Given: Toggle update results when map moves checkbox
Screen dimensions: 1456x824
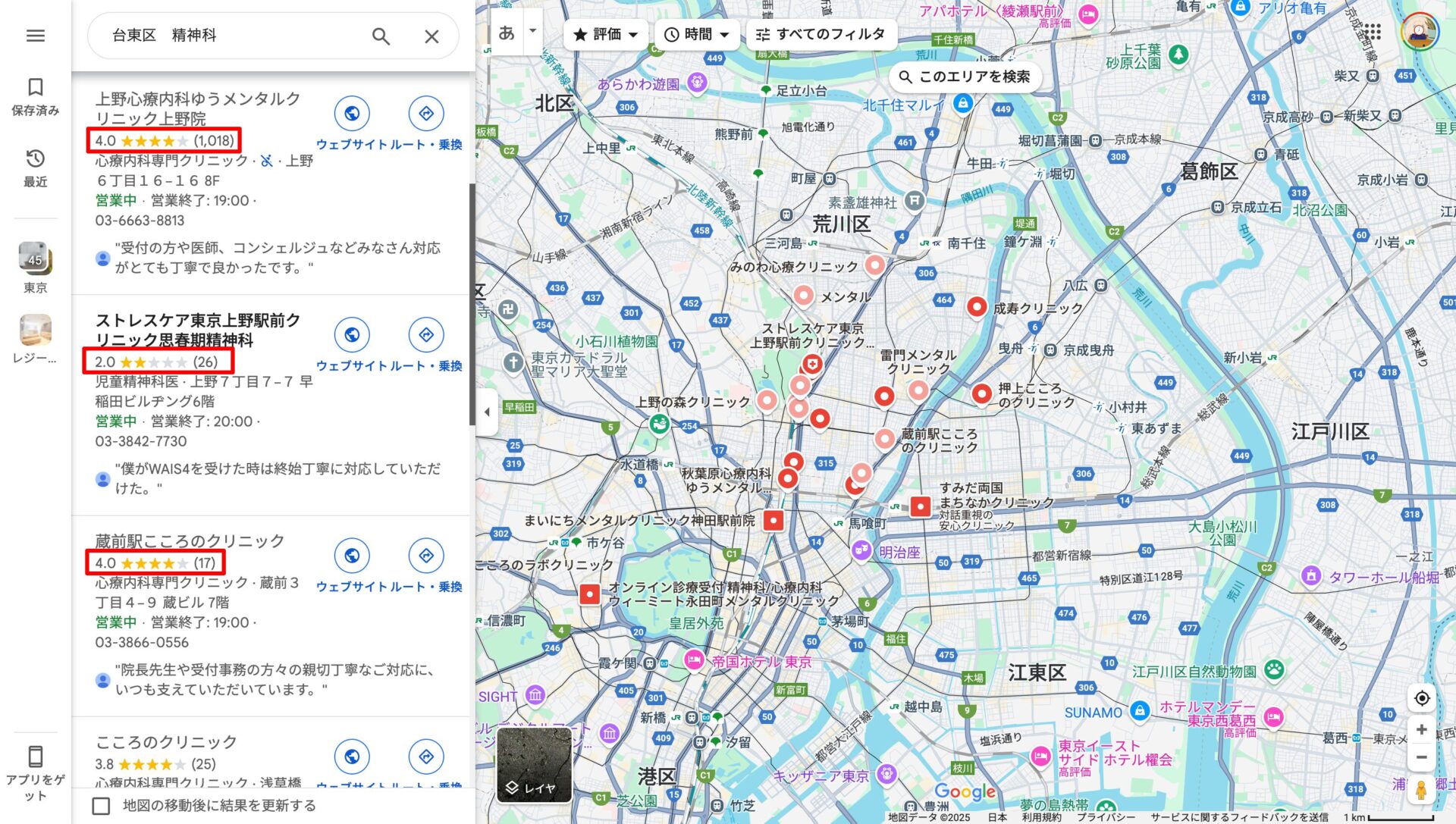Looking at the screenshot, I should [x=101, y=806].
